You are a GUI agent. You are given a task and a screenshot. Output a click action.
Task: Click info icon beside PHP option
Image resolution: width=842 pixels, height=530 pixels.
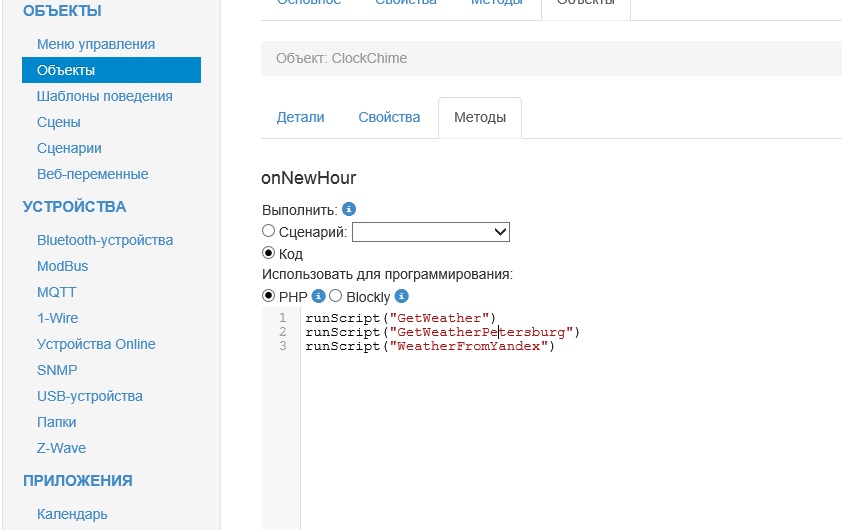coord(319,296)
